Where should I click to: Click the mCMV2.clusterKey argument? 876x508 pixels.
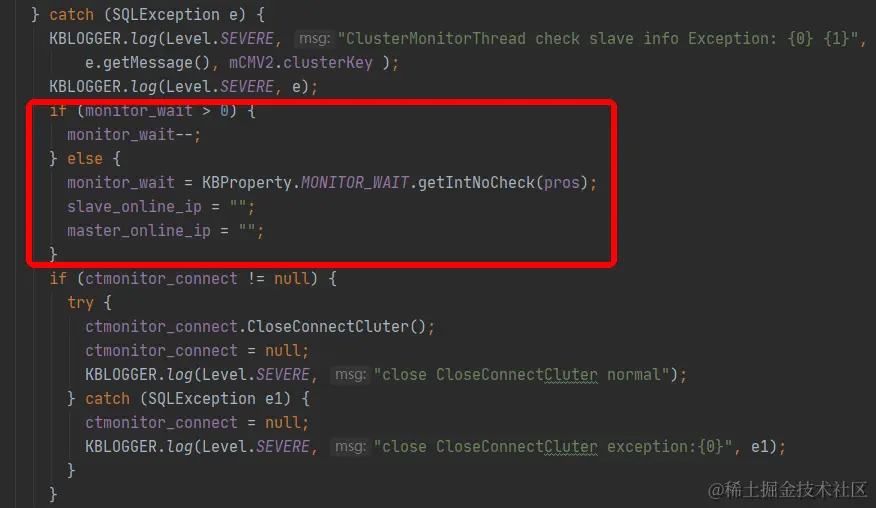click(x=301, y=63)
